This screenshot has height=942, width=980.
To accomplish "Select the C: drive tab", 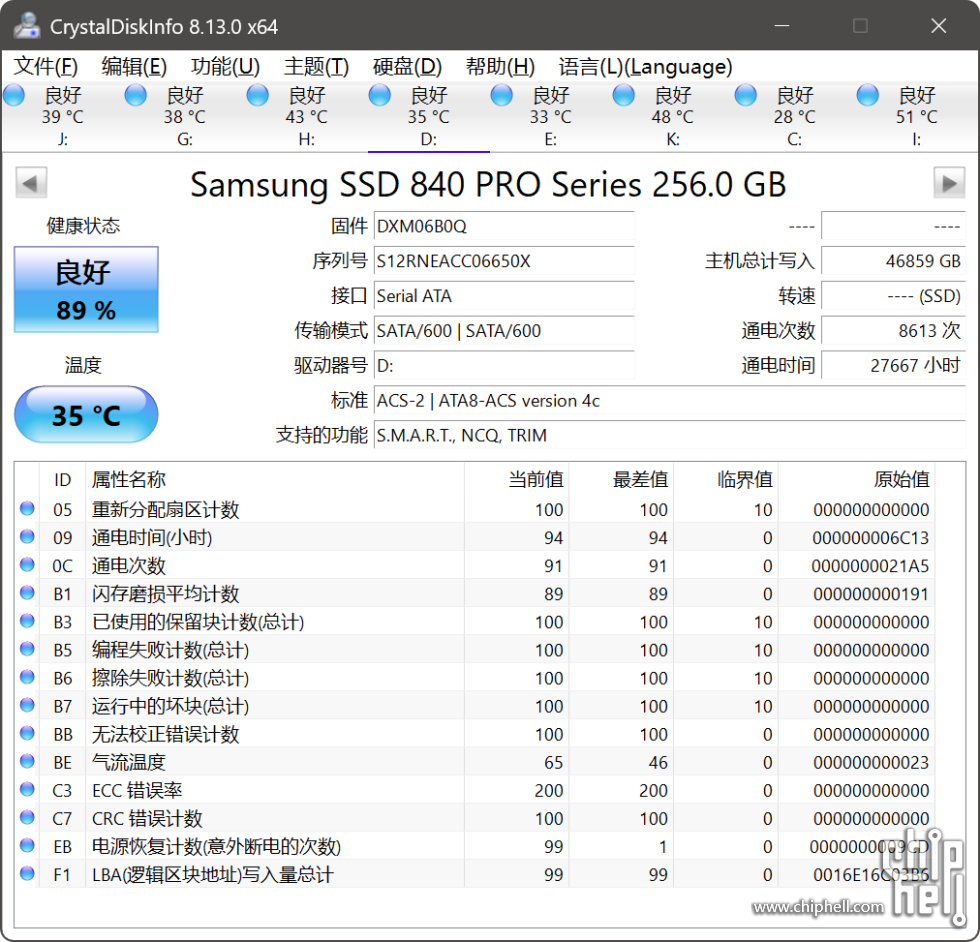I will [794, 116].
